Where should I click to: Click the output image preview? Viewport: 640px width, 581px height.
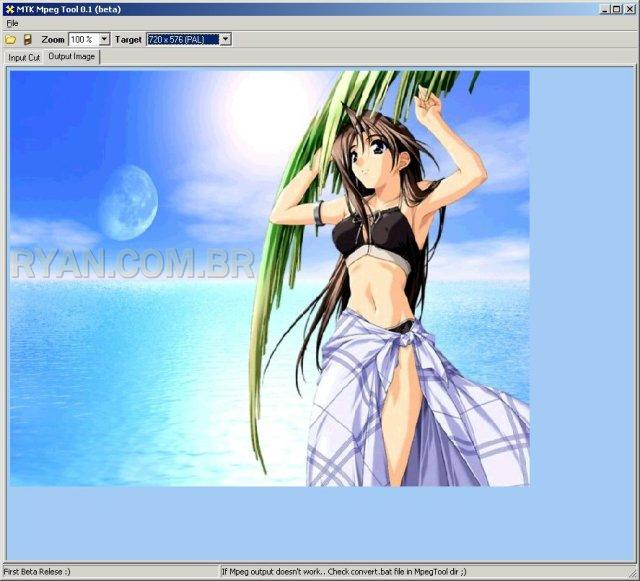click(x=270, y=278)
